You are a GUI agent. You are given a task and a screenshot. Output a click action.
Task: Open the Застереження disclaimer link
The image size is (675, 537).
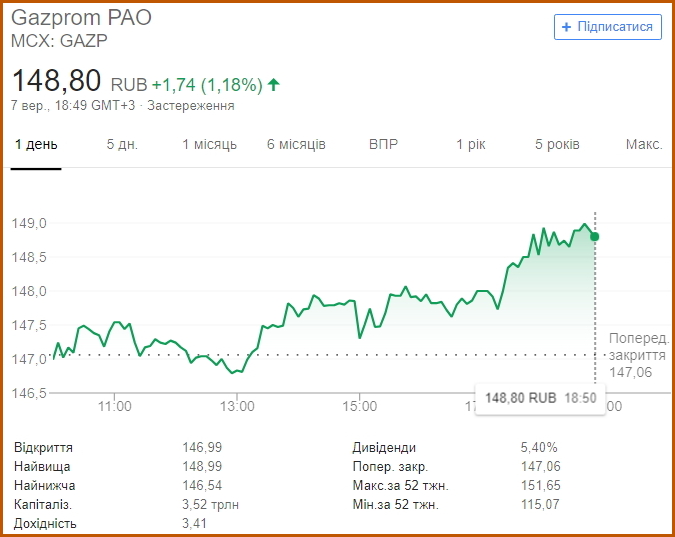tap(191, 106)
